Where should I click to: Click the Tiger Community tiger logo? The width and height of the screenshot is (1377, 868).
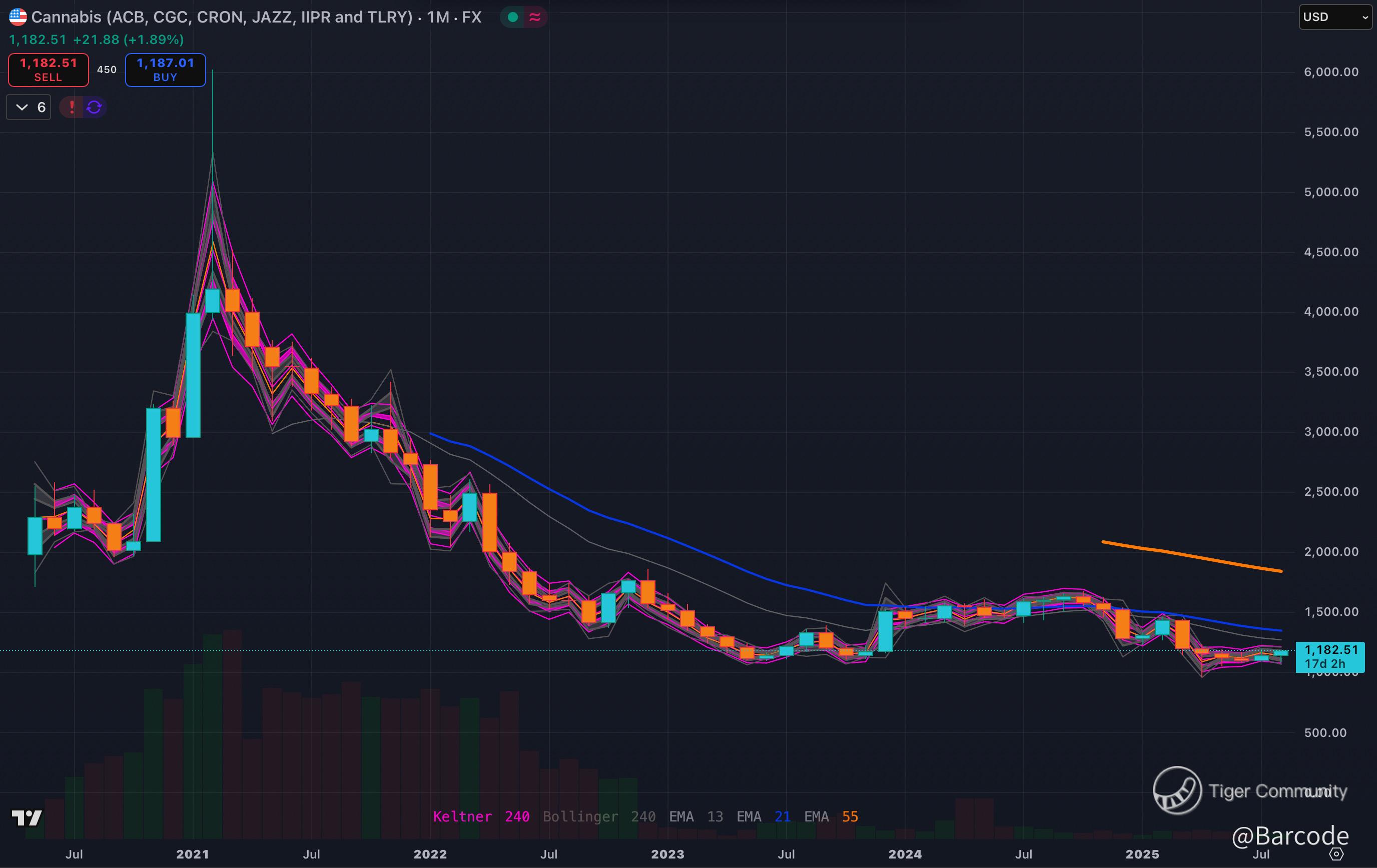[1177, 790]
